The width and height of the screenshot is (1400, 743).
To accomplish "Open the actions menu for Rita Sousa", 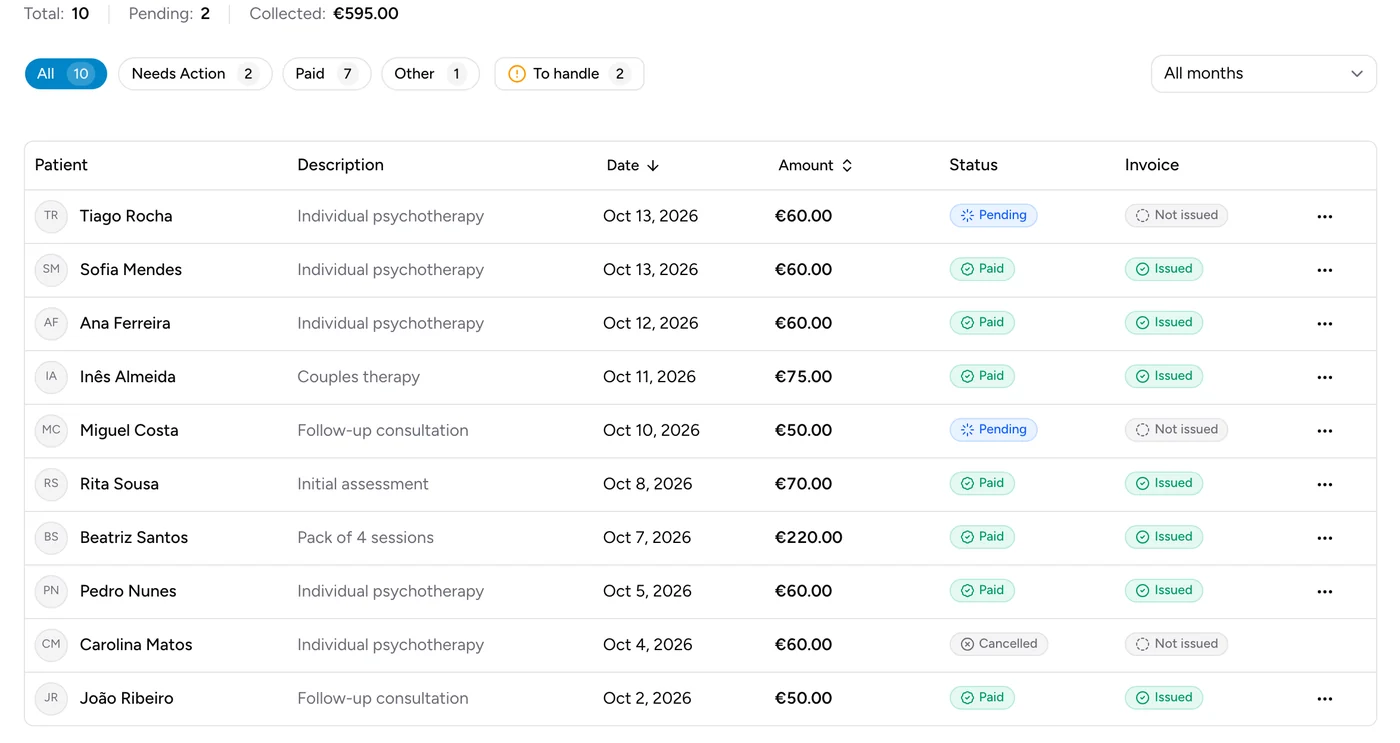I will point(1324,484).
